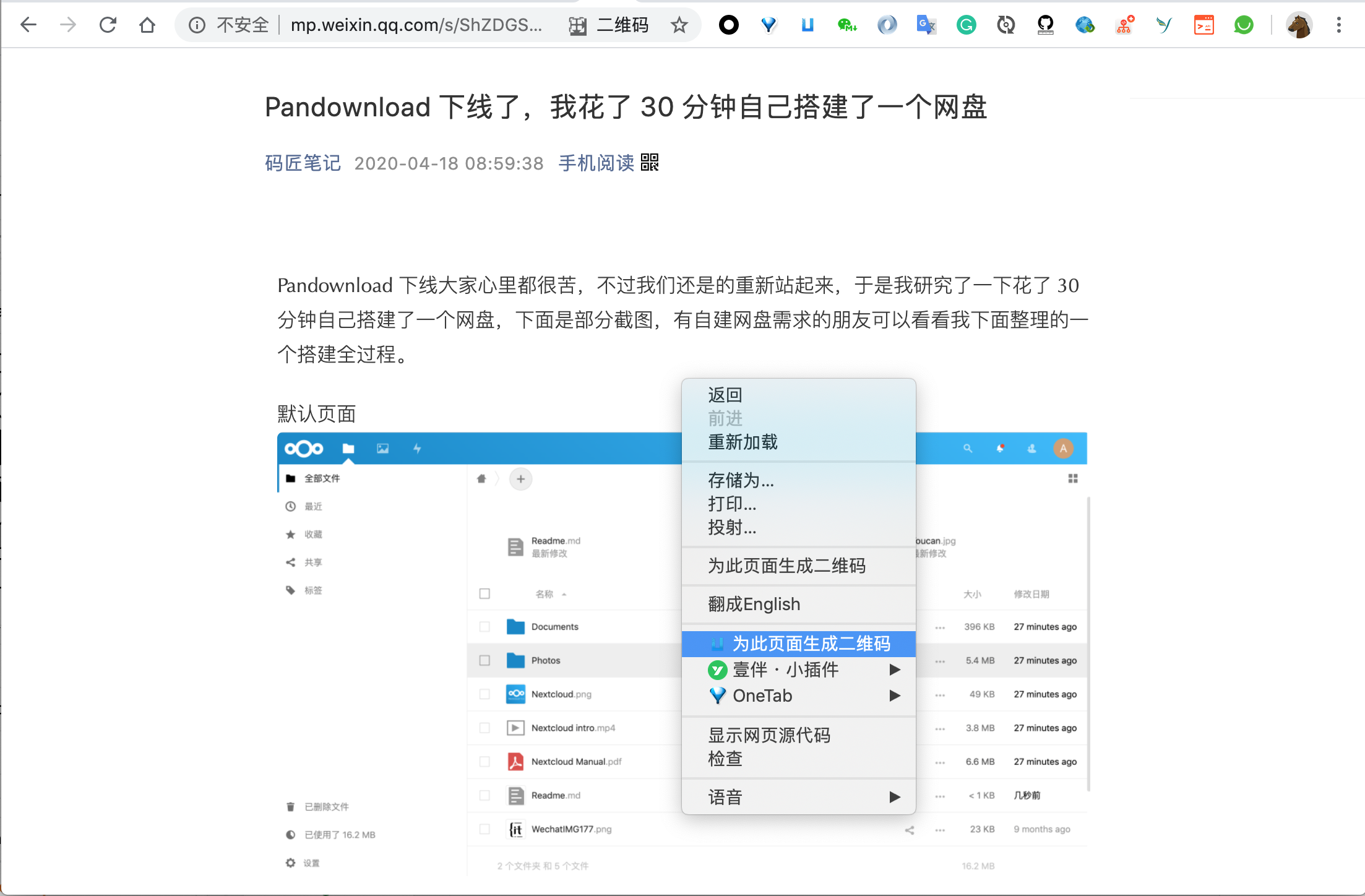This screenshot has width=1365, height=896.
Task: Click the blue U extension icon
Action: point(807,25)
